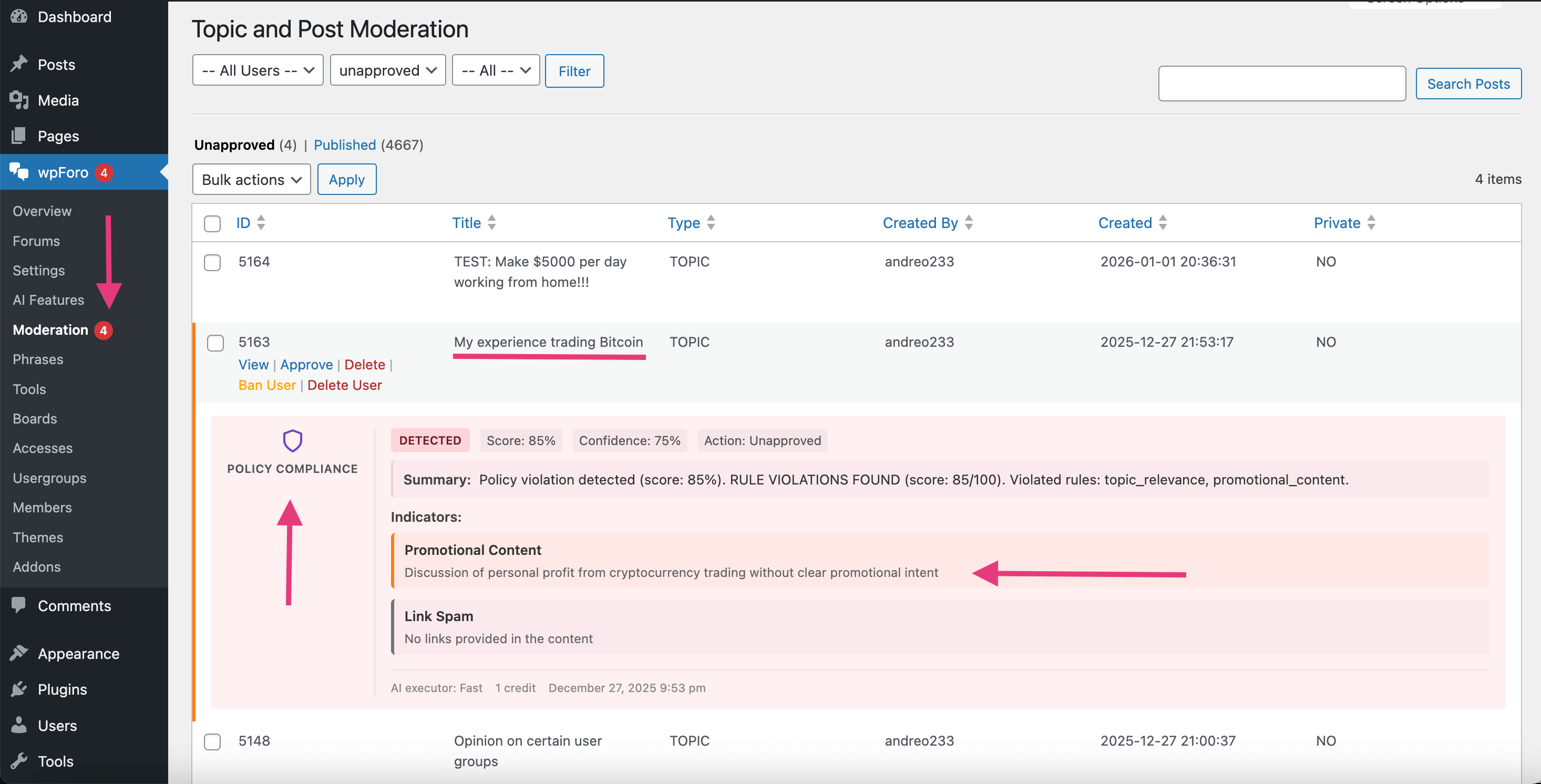The image size is (1541, 784).
Task: Click the Search Posts button
Action: coord(1468,84)
